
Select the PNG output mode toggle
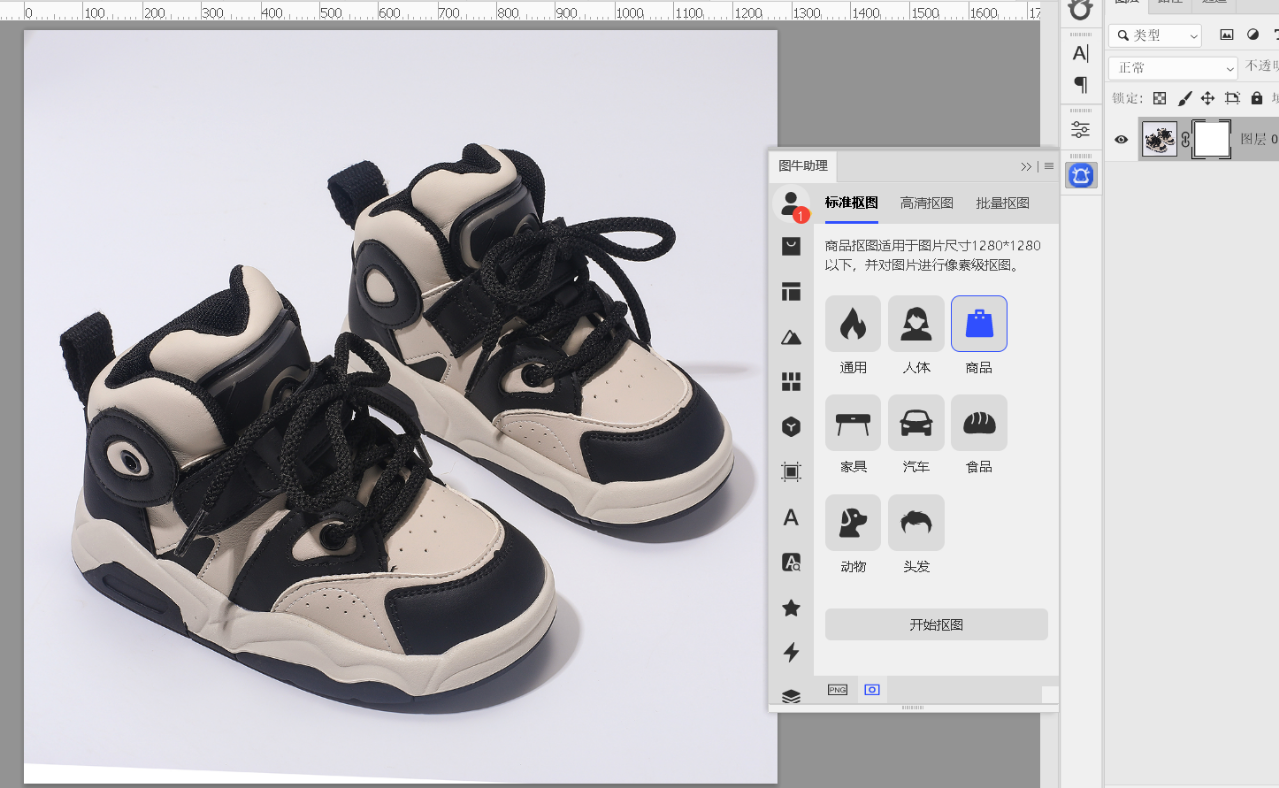pos(838,690)
